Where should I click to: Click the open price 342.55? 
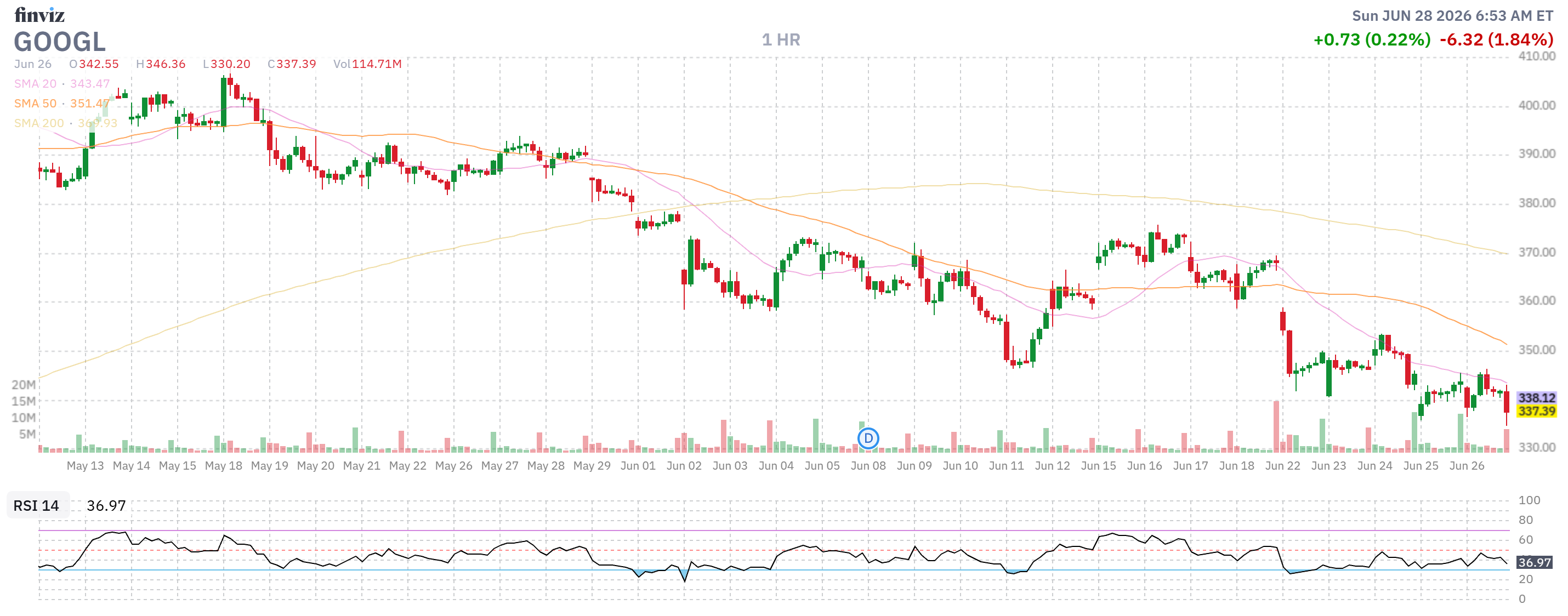tap(99, 64)
